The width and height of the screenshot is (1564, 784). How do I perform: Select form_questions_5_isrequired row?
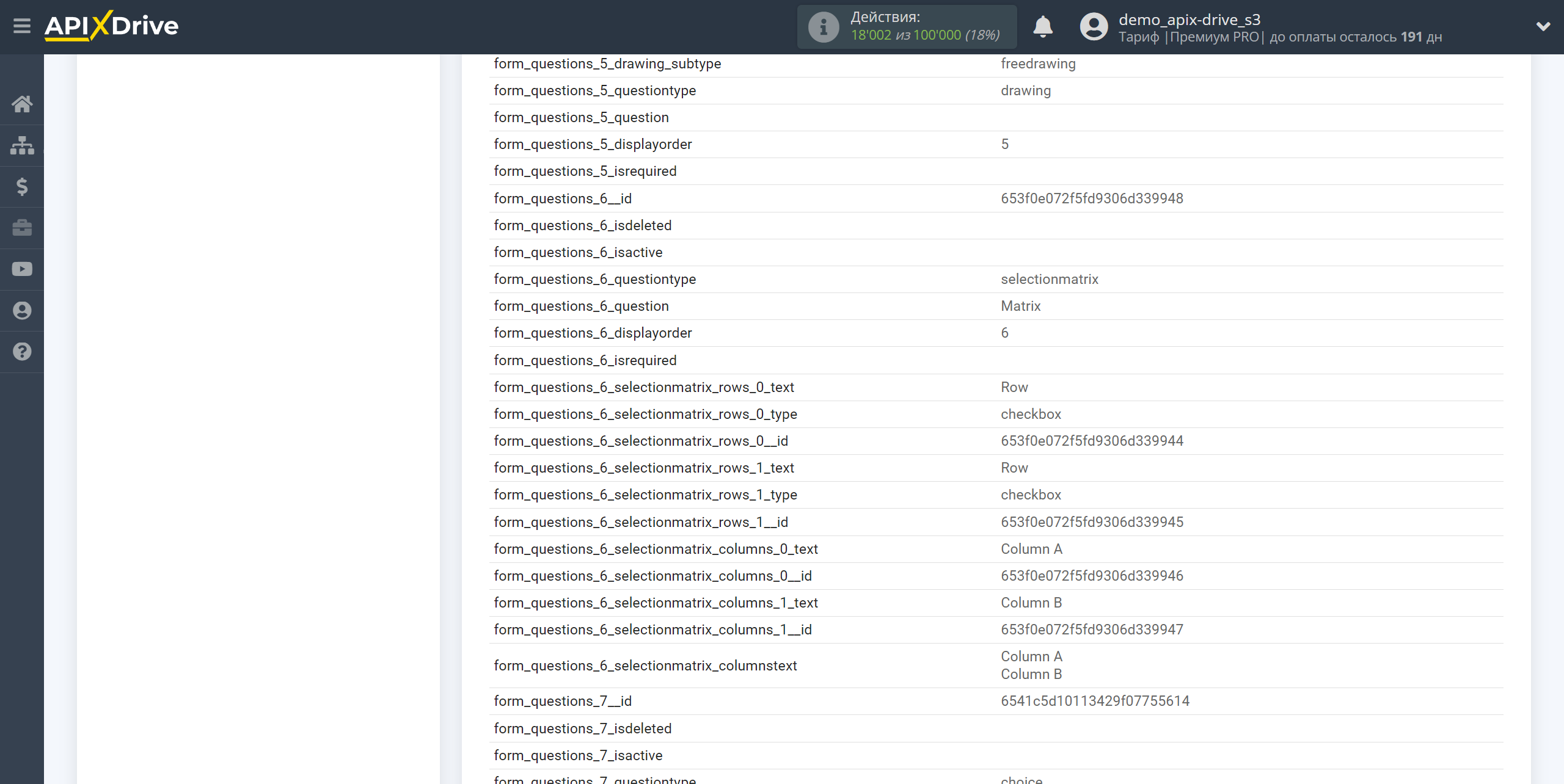pos(996,171)
